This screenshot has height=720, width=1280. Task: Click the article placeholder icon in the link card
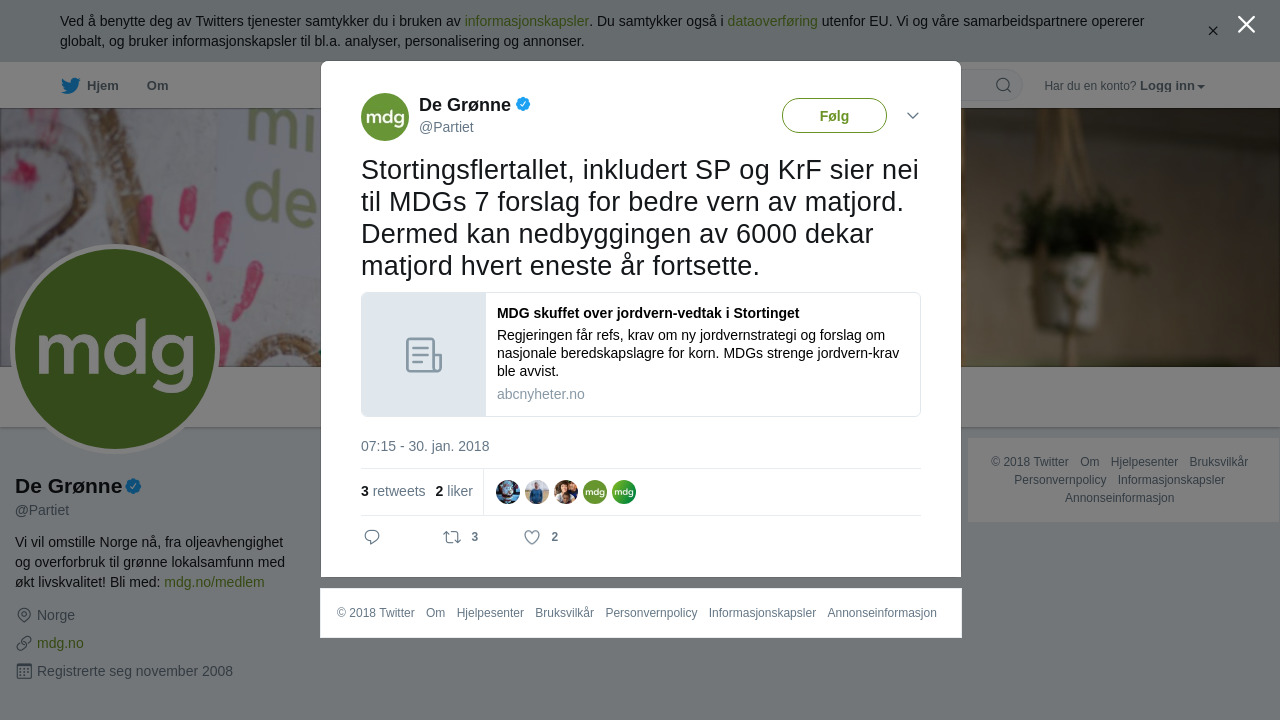424,355
